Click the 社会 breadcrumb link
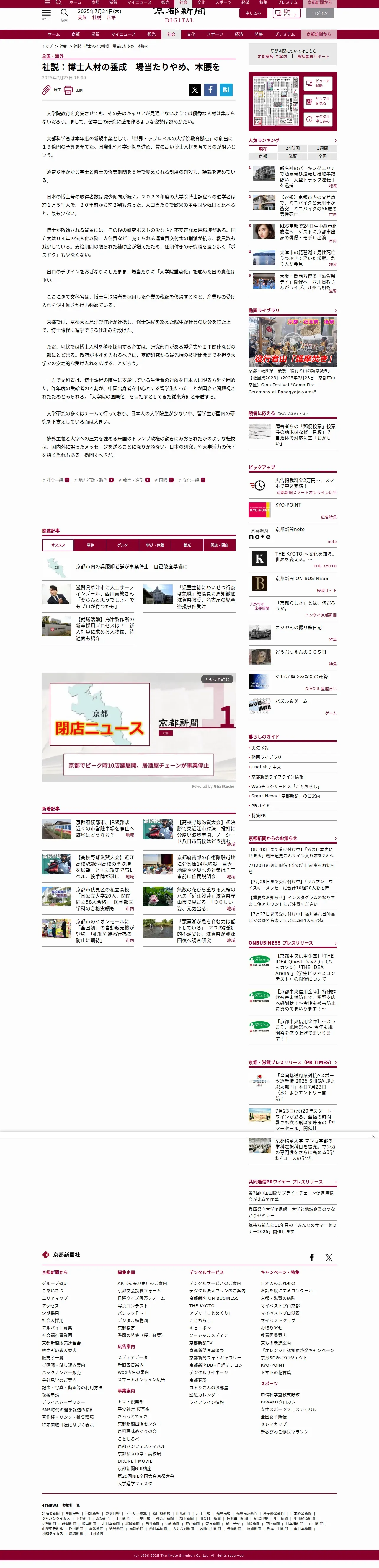The image size is (379, 1568). point(63,46)
